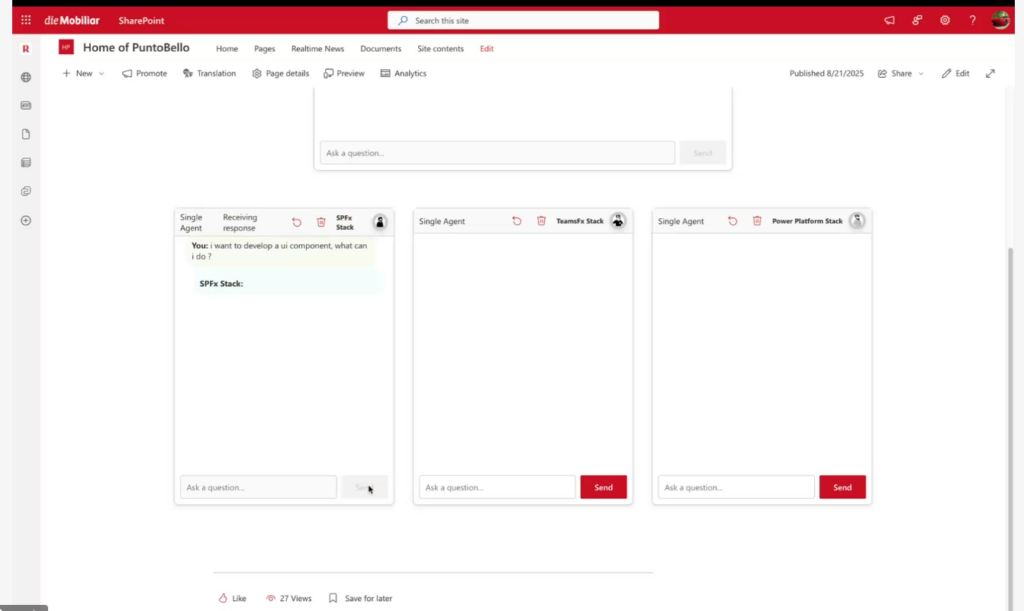Click the Promote command
Image resolution: width=1024 pixels, height=611 pixels.
coord(144,73)
